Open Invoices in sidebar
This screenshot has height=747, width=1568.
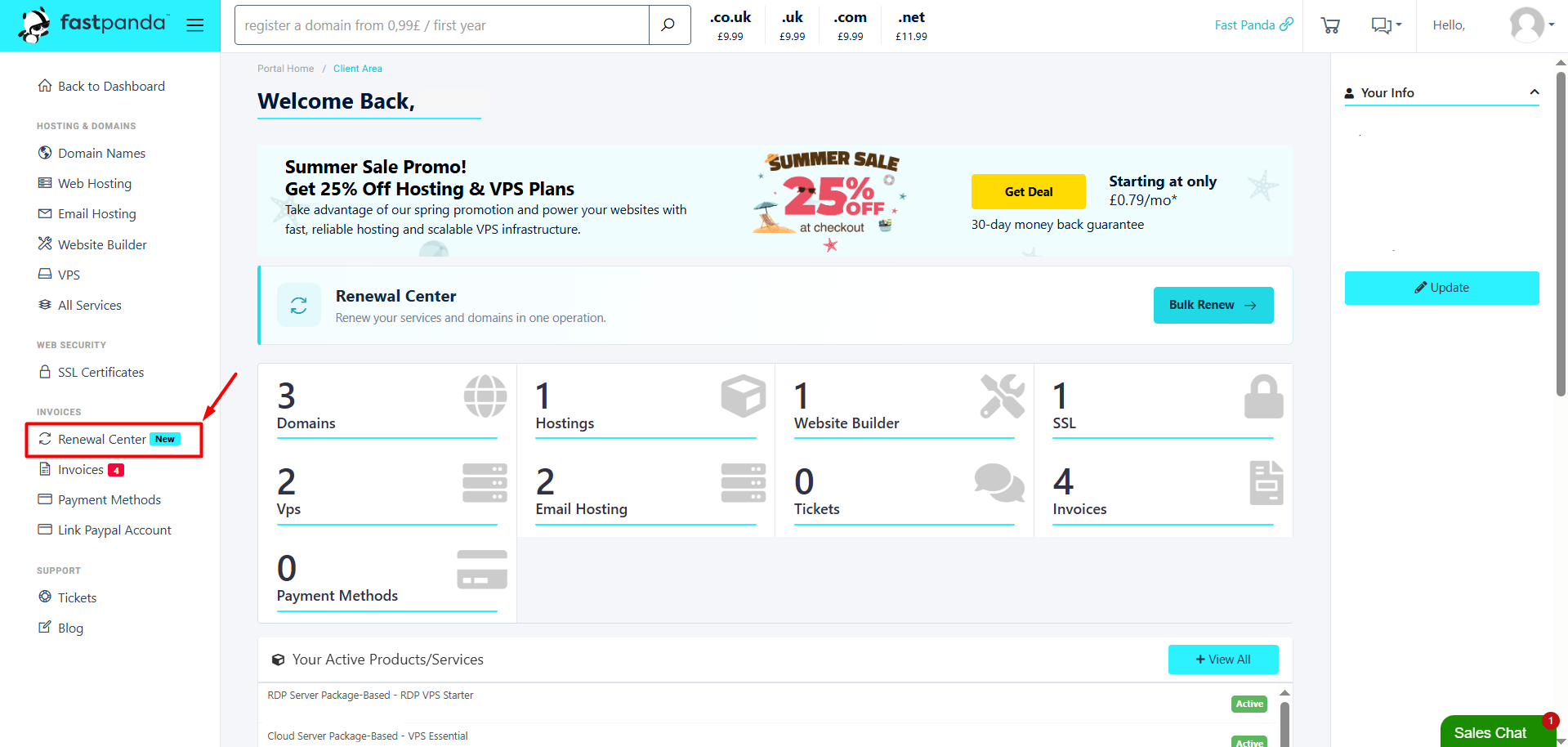pos(81,470)
